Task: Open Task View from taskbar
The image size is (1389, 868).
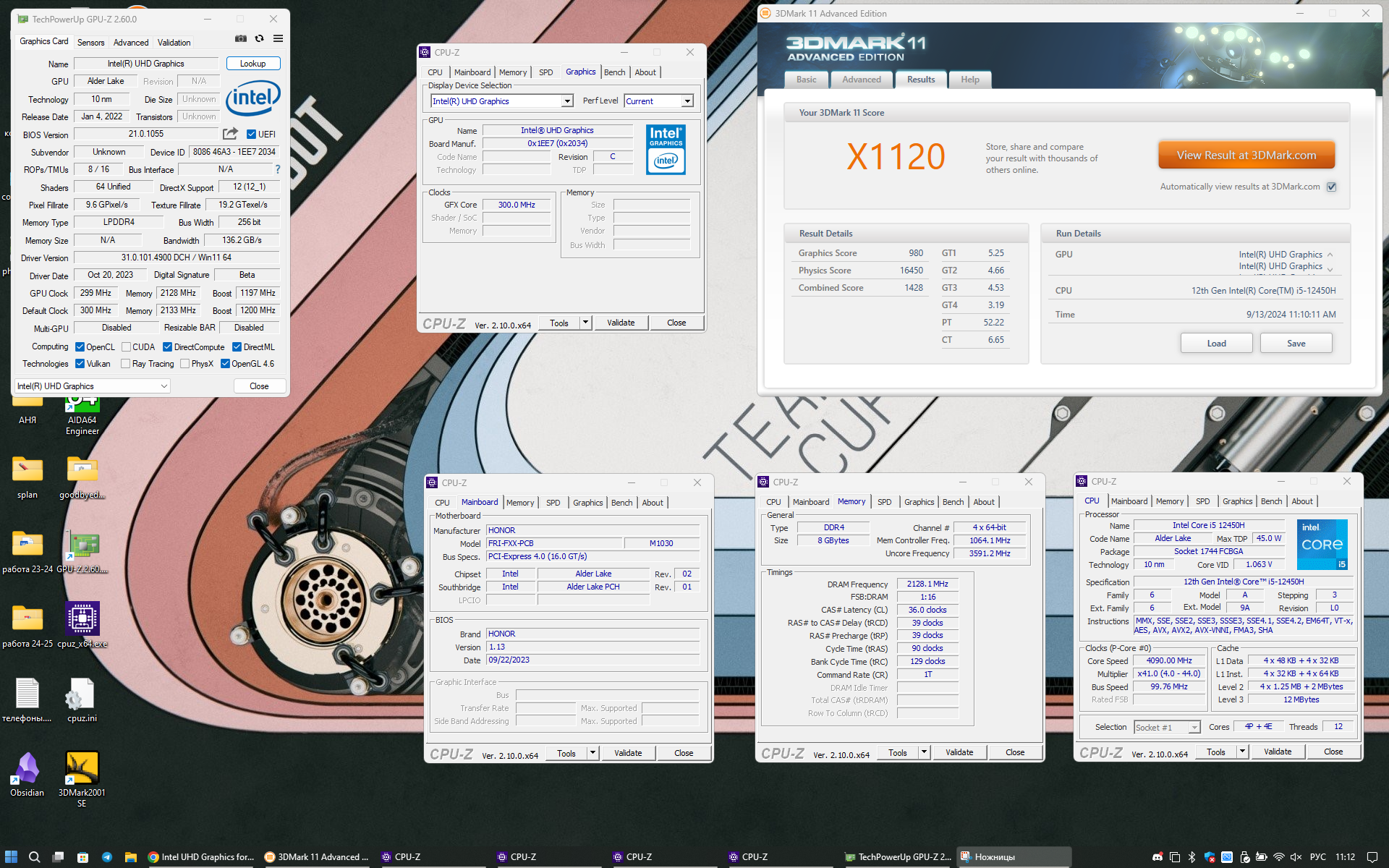Action: coord(59,856)
